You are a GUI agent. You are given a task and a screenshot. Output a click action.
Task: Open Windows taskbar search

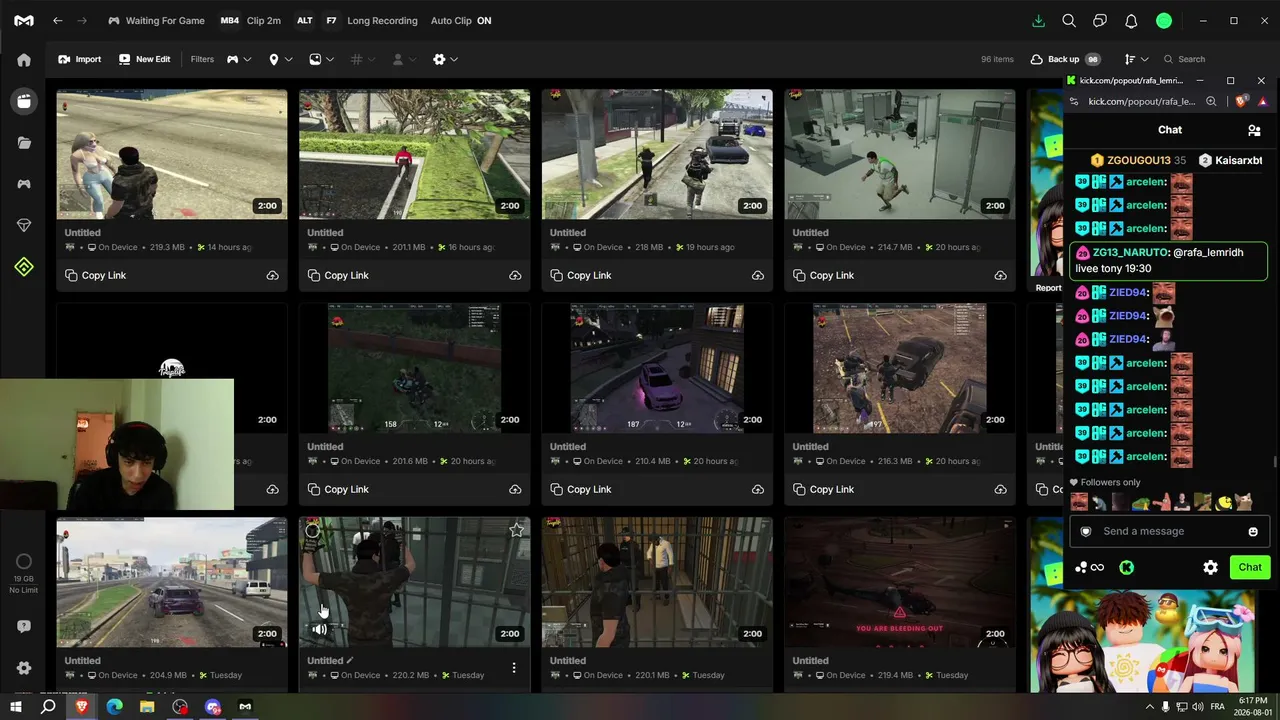pyautogui.click(x=48, y=707)
